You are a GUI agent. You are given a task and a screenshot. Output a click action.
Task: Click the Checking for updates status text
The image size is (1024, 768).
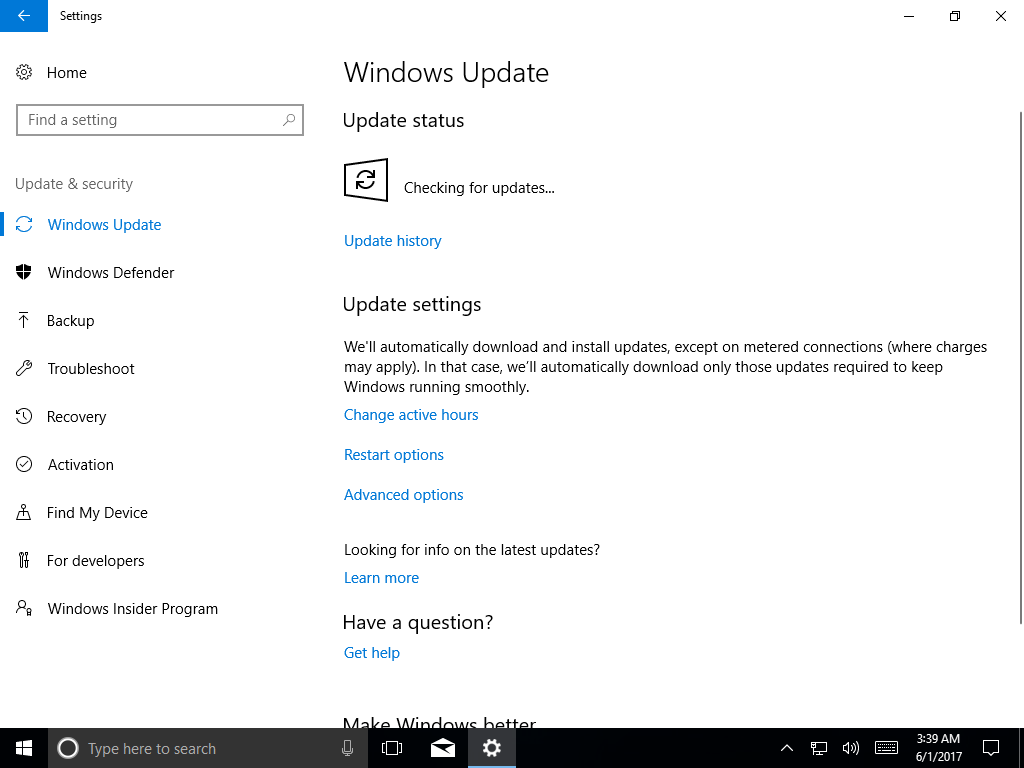coord(479,188)
